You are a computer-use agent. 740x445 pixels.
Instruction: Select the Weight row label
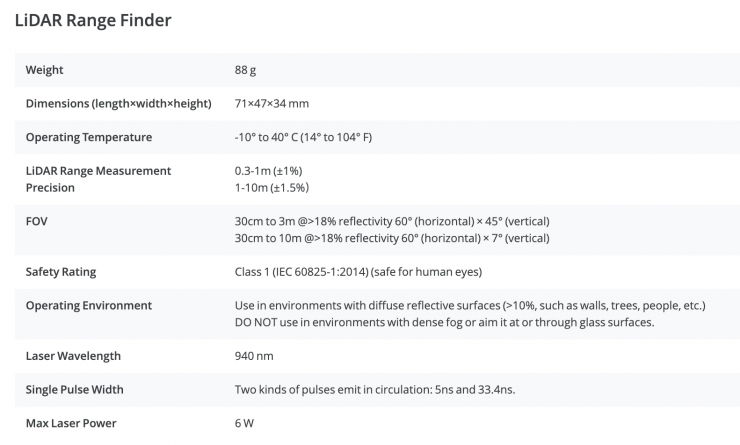tap(46, 70)
